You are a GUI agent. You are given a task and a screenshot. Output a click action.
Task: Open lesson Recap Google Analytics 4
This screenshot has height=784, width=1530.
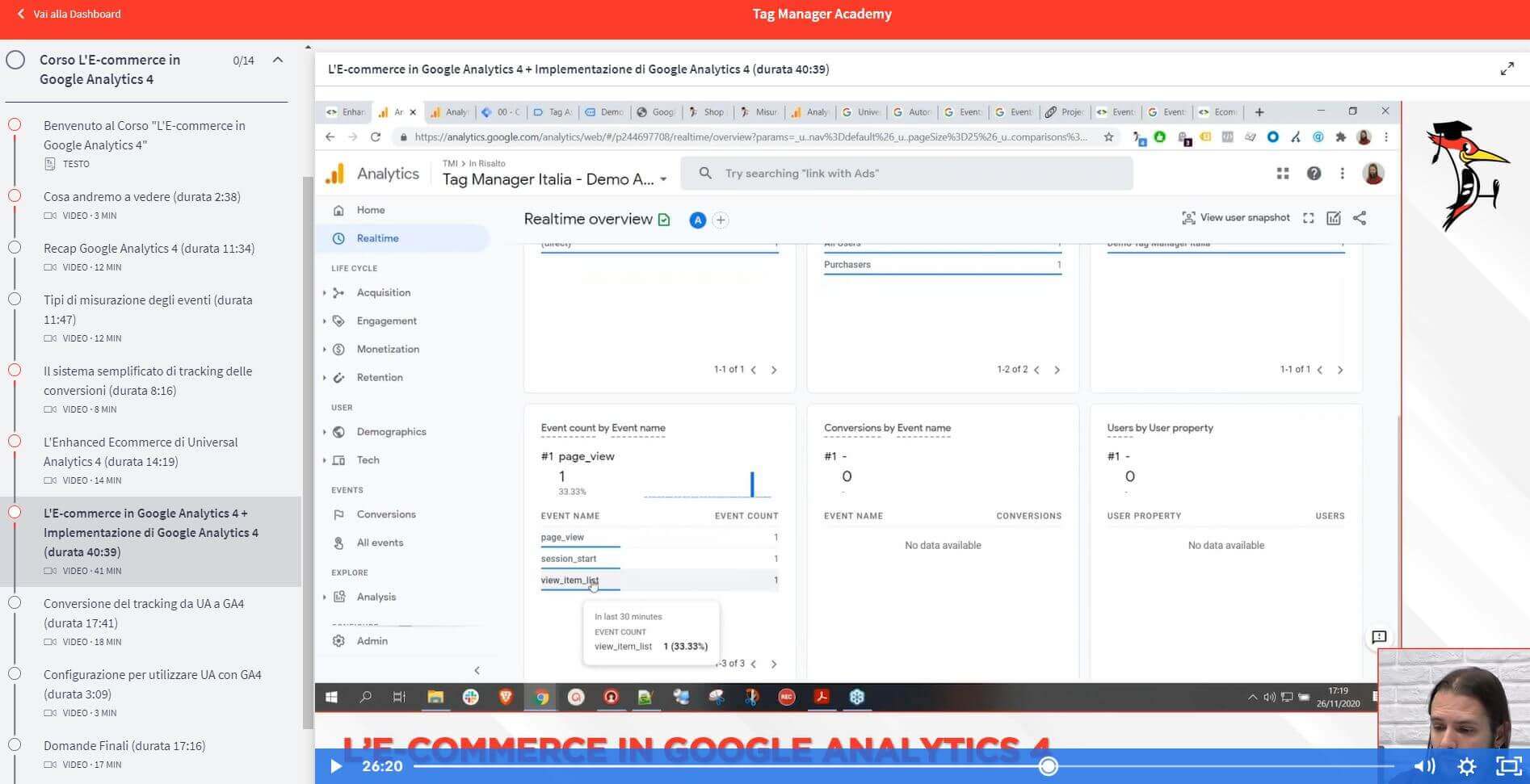pyautogui.click(x=149, y=248)
